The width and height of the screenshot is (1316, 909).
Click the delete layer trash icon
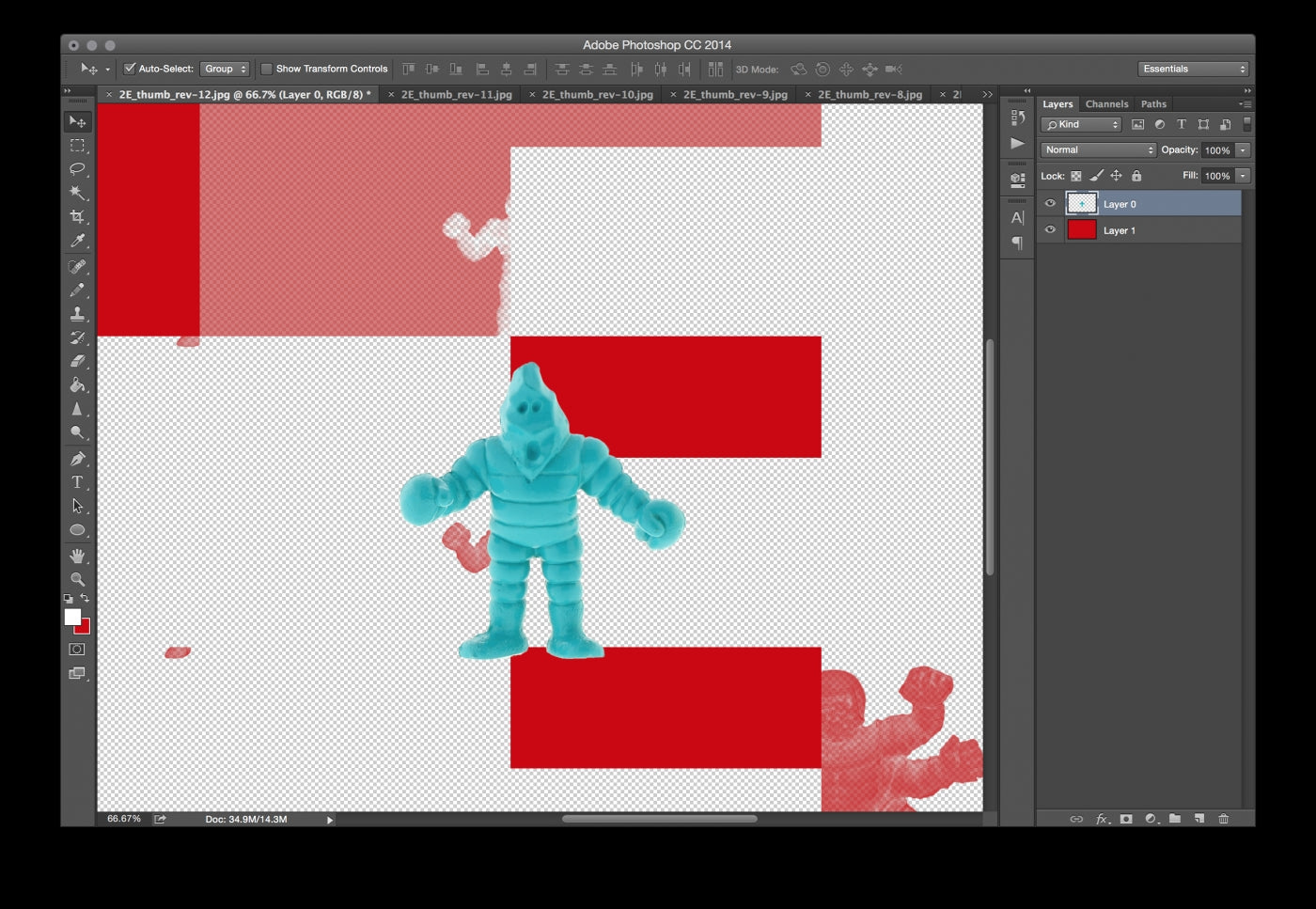point(1223,819)
